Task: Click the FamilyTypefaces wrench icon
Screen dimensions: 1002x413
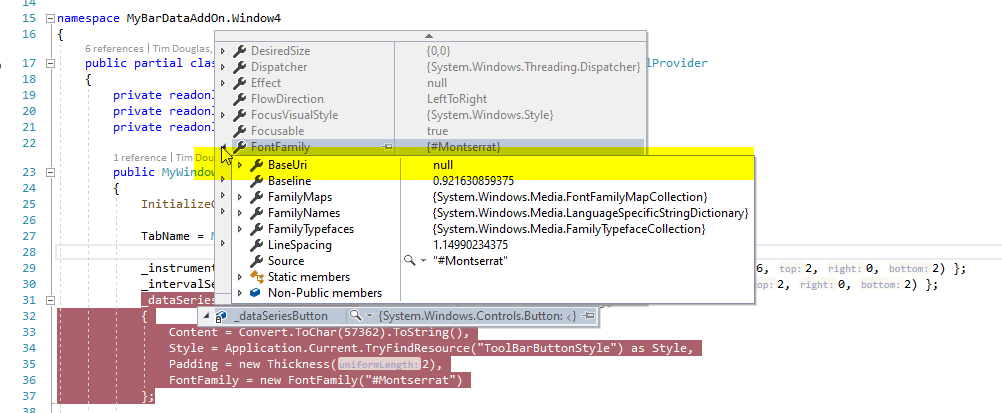Action: [x=256, y=229]
